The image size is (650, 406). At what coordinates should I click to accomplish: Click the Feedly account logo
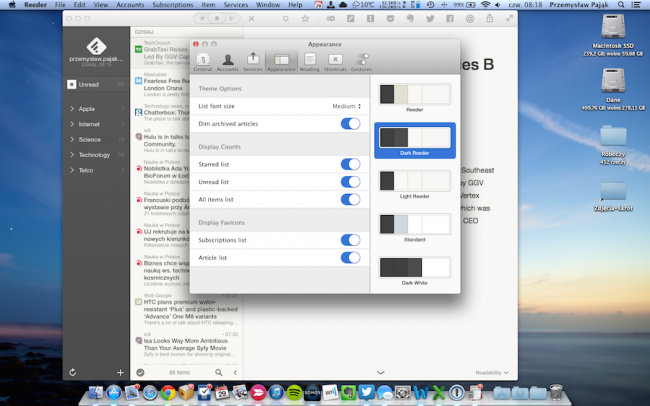click(x=96, y=46)
